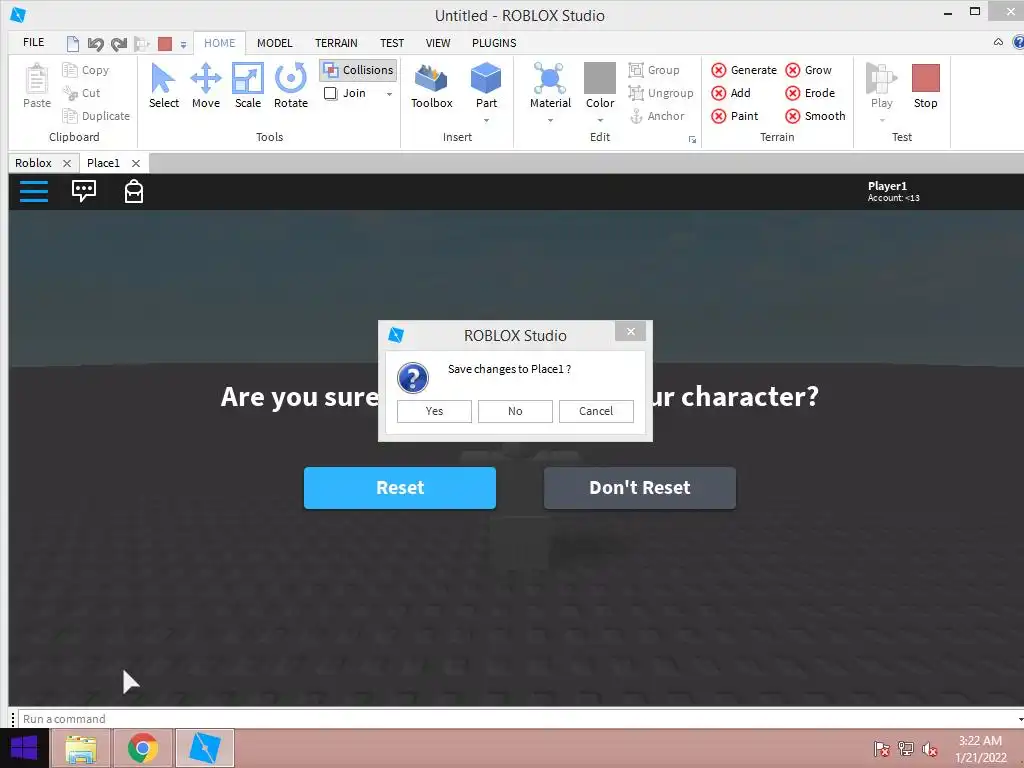Switch to the TERRAIN ribbon tab
Viewport: 1024px width, 768px height.
pyautogui.click(x=336, y=43)
